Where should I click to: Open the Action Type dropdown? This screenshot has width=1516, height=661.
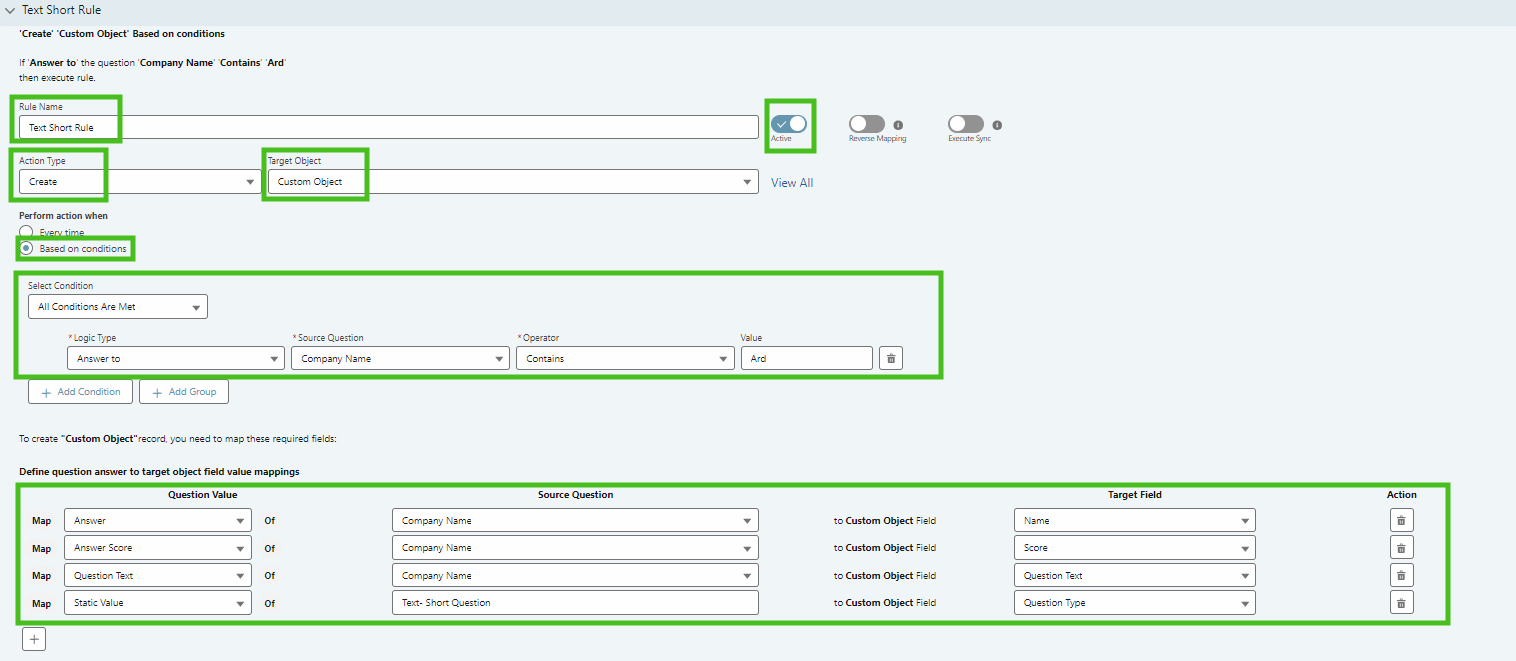(140, 182)
